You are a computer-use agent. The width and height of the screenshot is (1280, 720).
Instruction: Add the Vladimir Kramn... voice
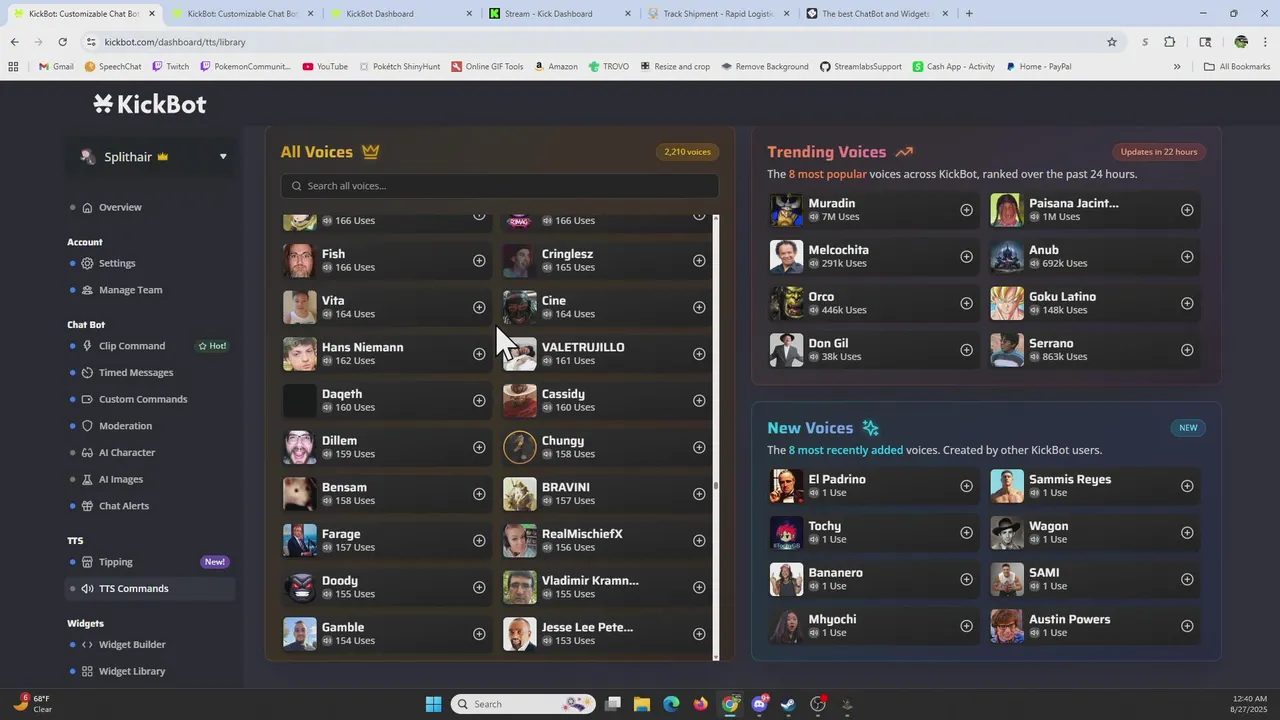pos(699,587)
